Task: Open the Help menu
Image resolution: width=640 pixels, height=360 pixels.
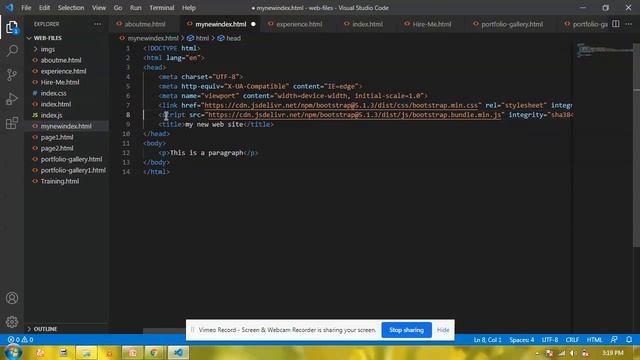Action: point(189,8)
